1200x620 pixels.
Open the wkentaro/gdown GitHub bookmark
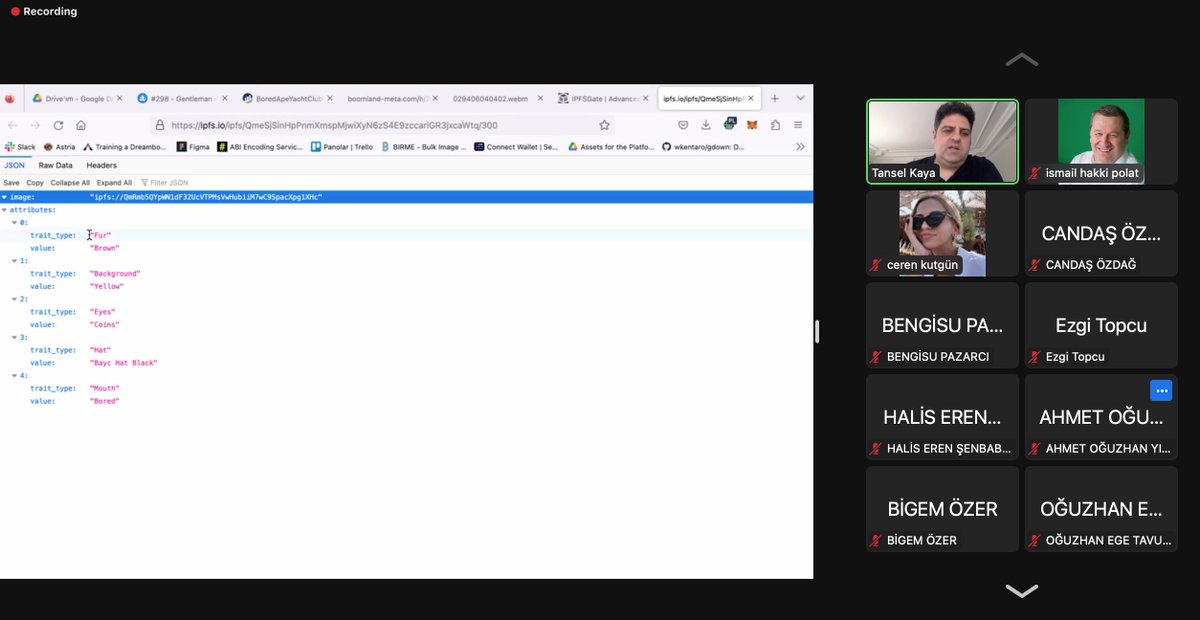click(704, 146)
